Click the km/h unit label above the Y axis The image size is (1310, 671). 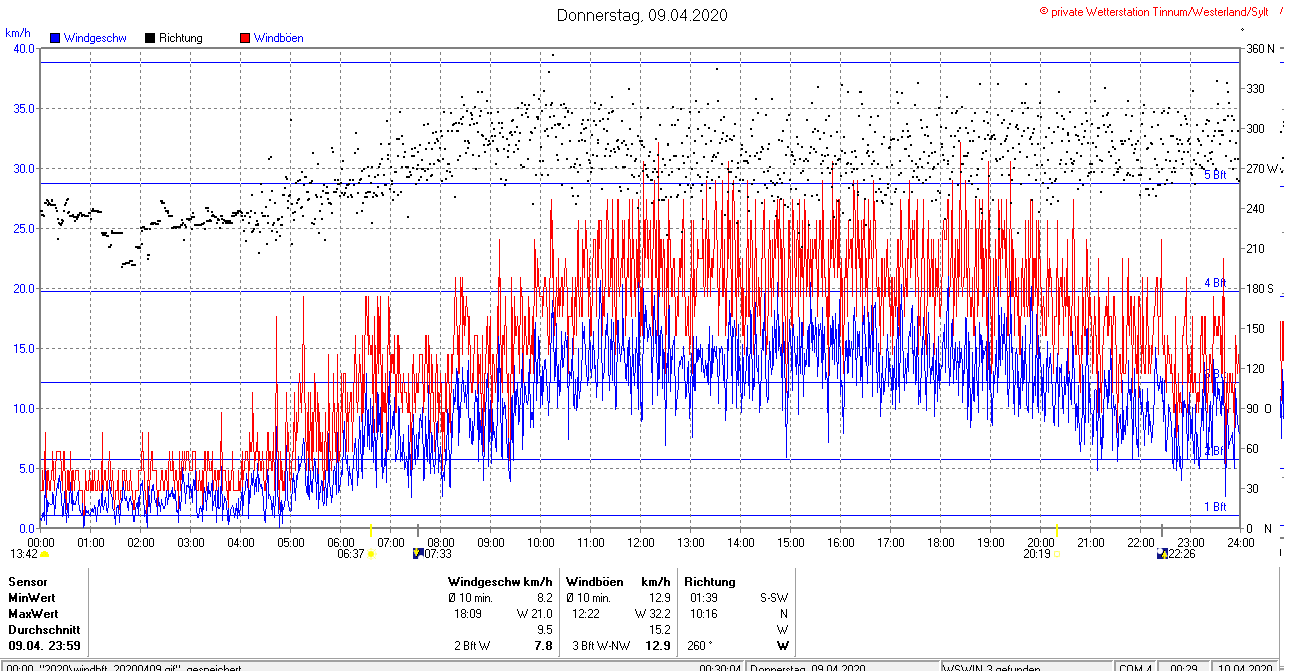[x=17, y=33]
